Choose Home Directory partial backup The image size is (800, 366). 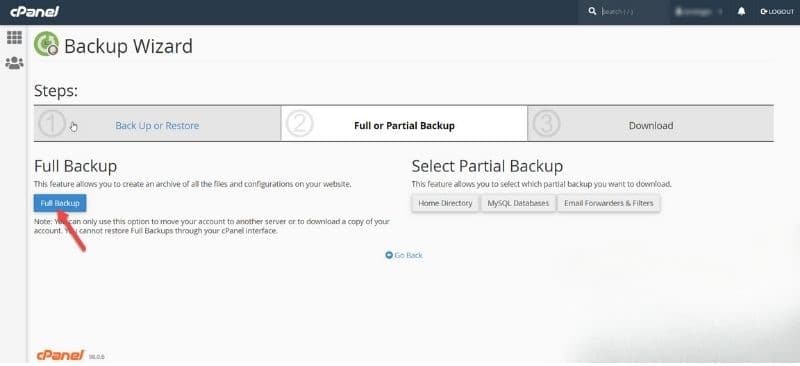coord(445,203)
